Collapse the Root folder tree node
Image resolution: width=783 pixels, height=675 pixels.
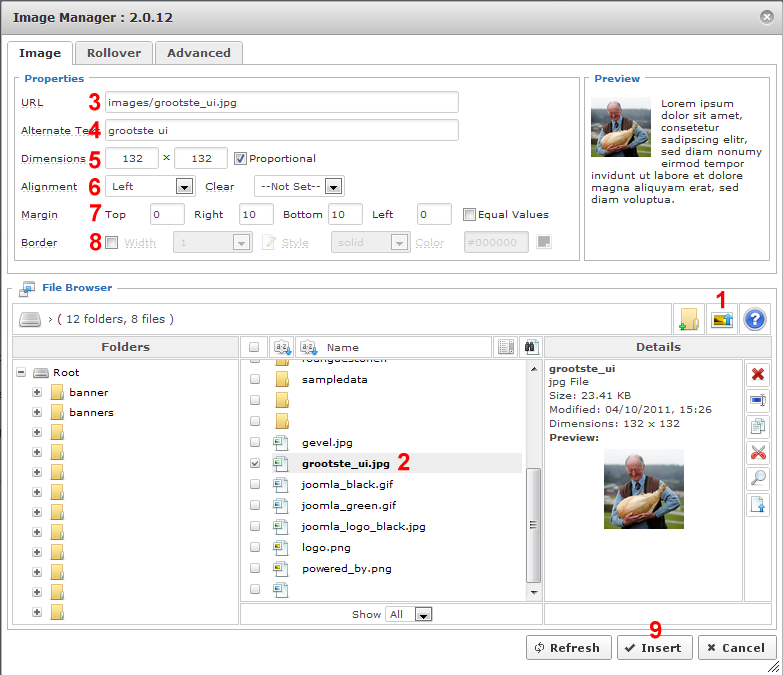21,372
